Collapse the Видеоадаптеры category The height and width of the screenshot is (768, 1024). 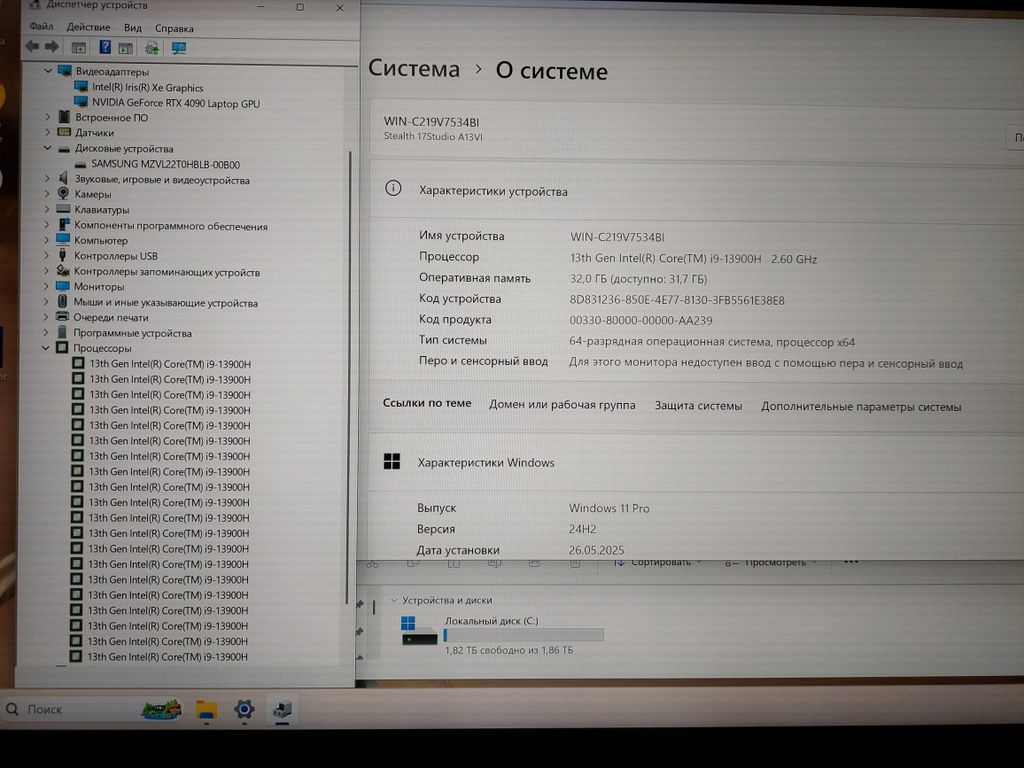pyautogui.click(x=47, y=72)
